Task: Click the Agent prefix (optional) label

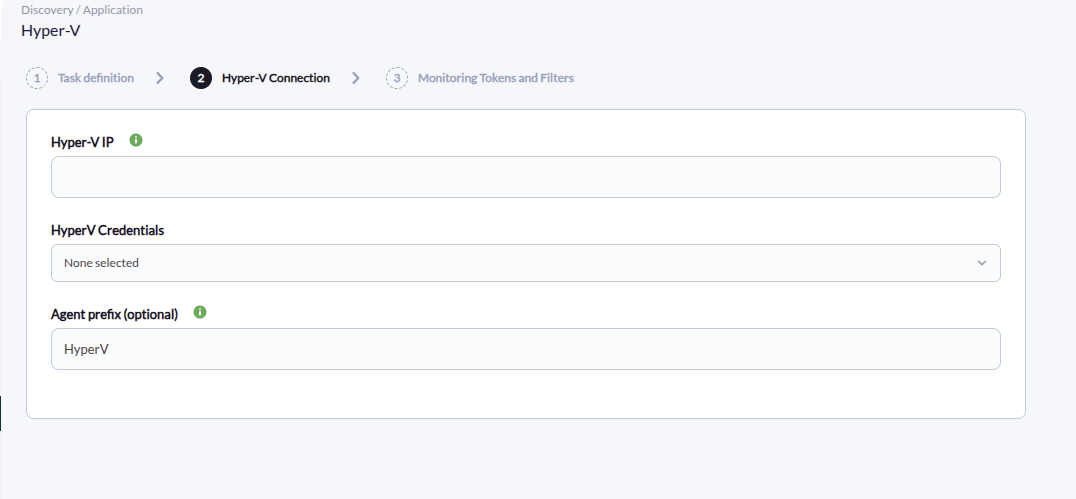Action: point(115,314)
